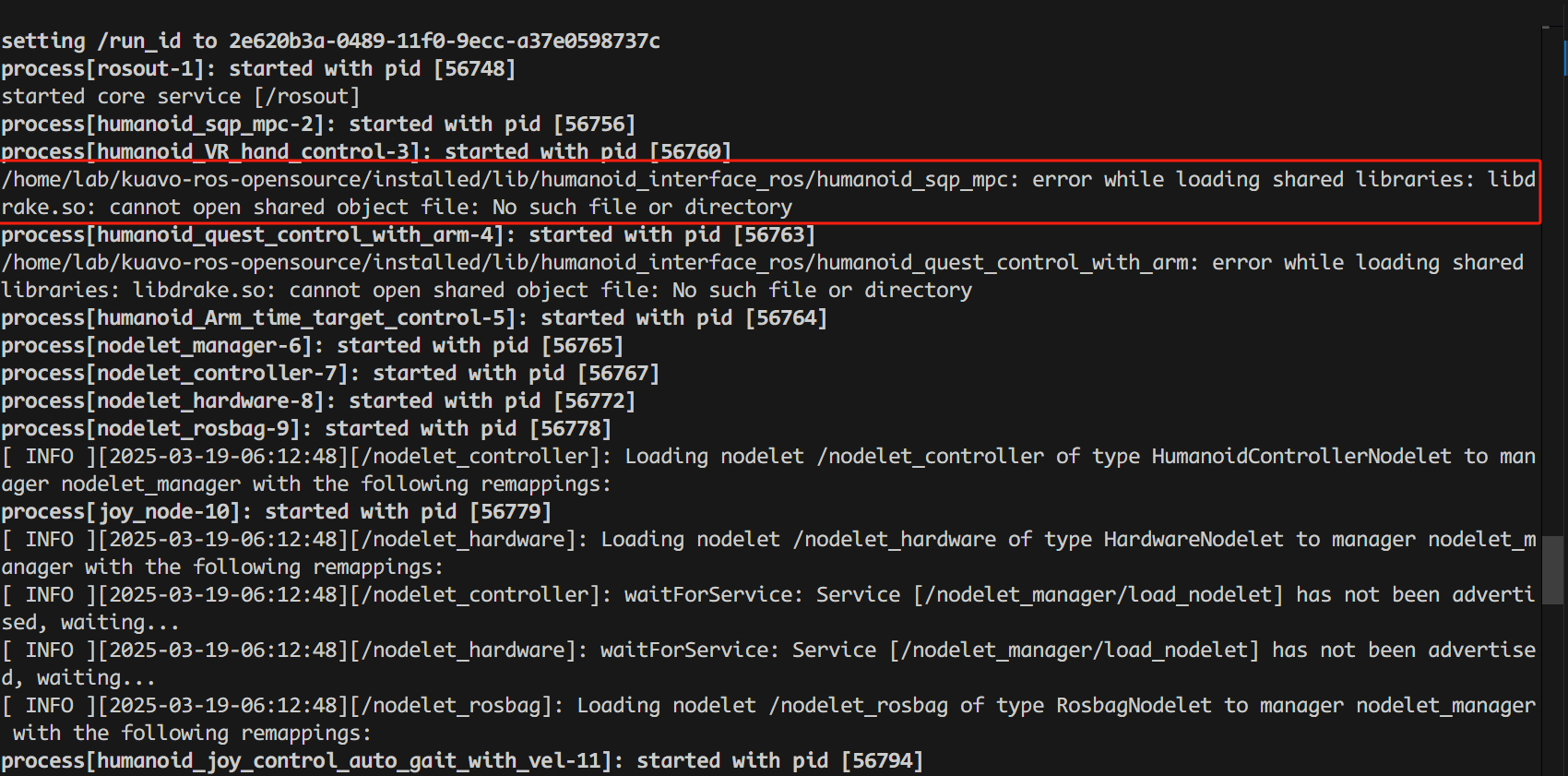The height and width of the screenshot is (776, 1568).
Task: Click process[humanoid_quest_control_with_arm-4] started line
Action: (x=408, y=234)
